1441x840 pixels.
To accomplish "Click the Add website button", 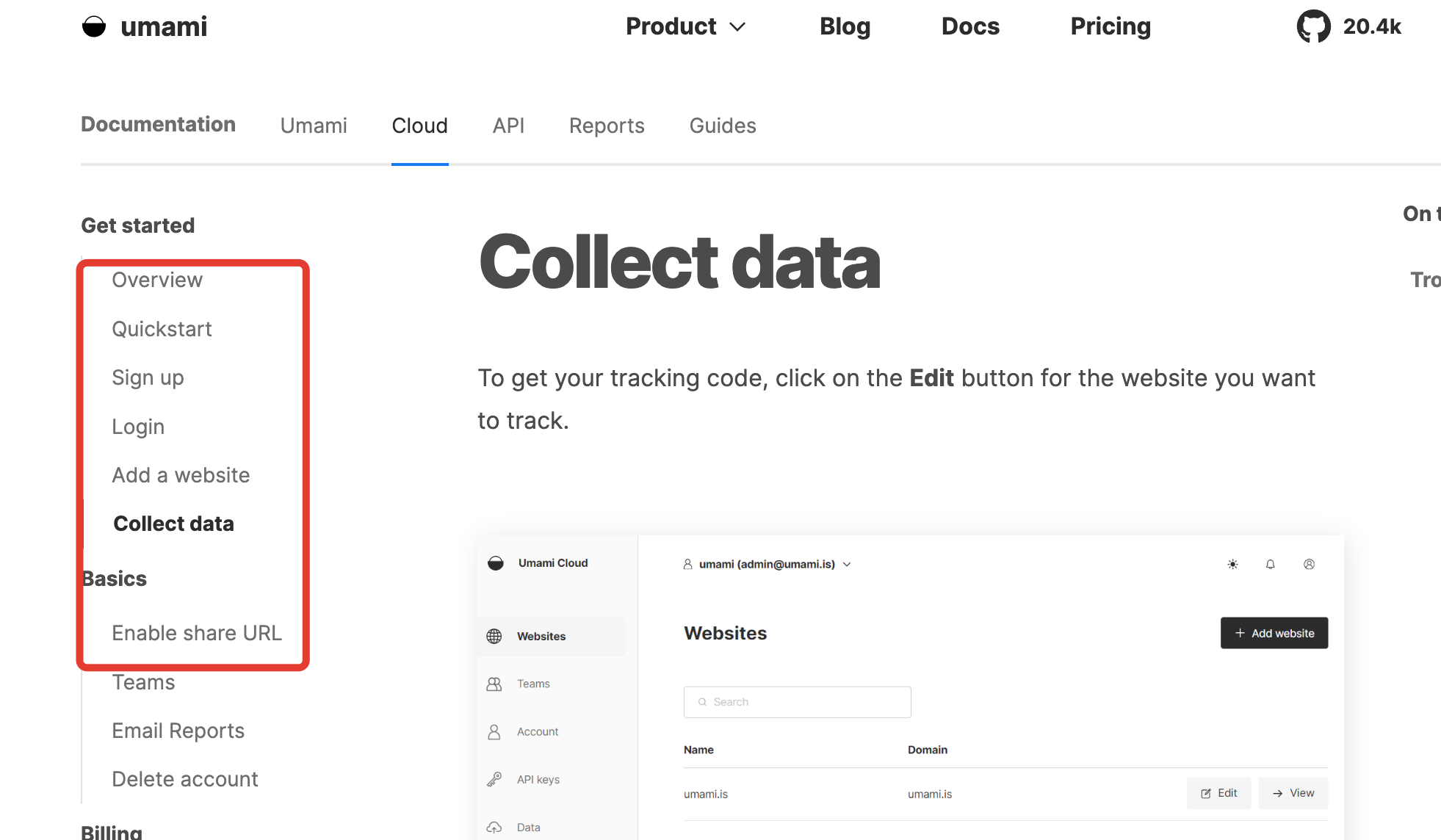I will [x=1274, y=632].
